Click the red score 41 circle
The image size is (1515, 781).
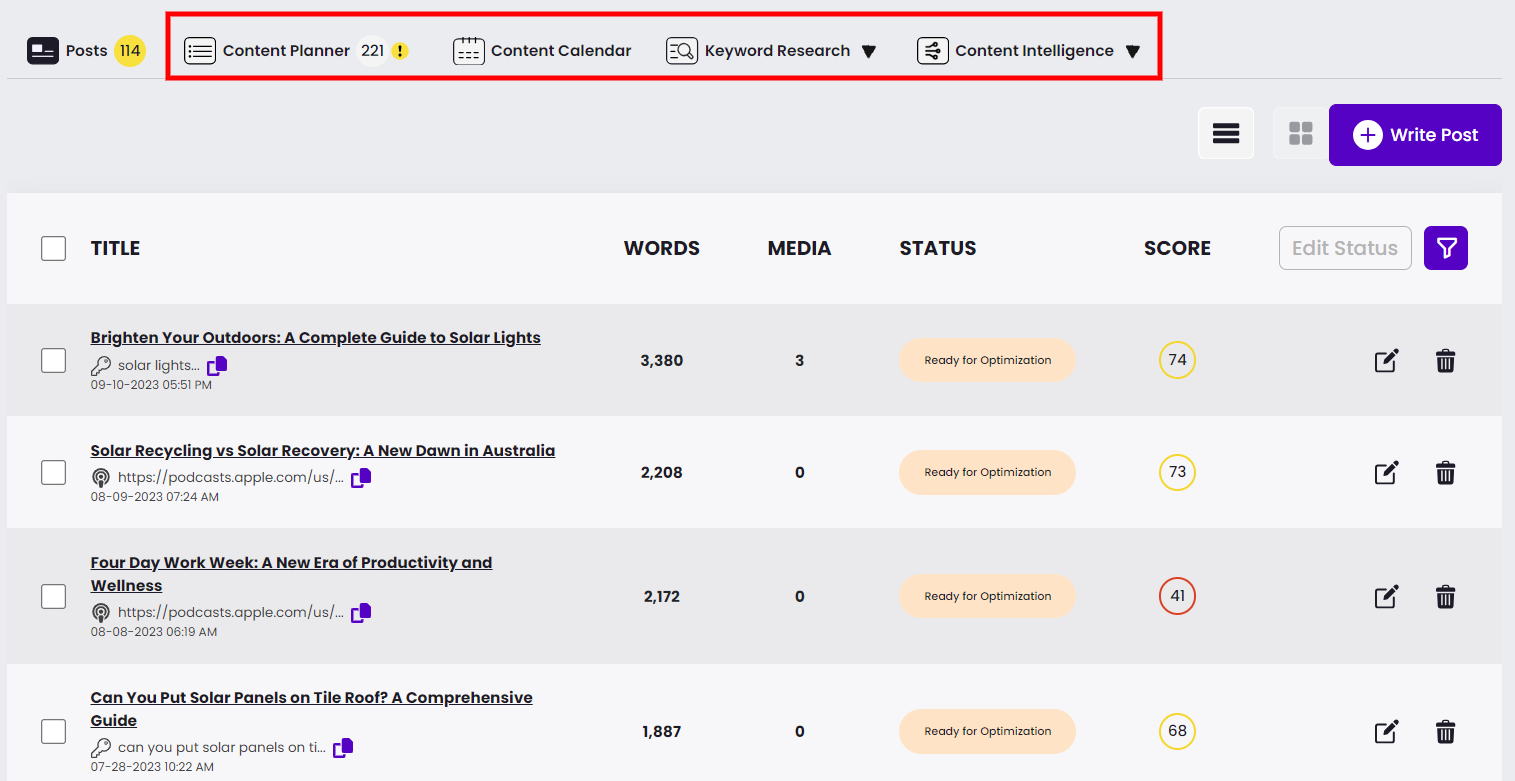pos(1177,596)
